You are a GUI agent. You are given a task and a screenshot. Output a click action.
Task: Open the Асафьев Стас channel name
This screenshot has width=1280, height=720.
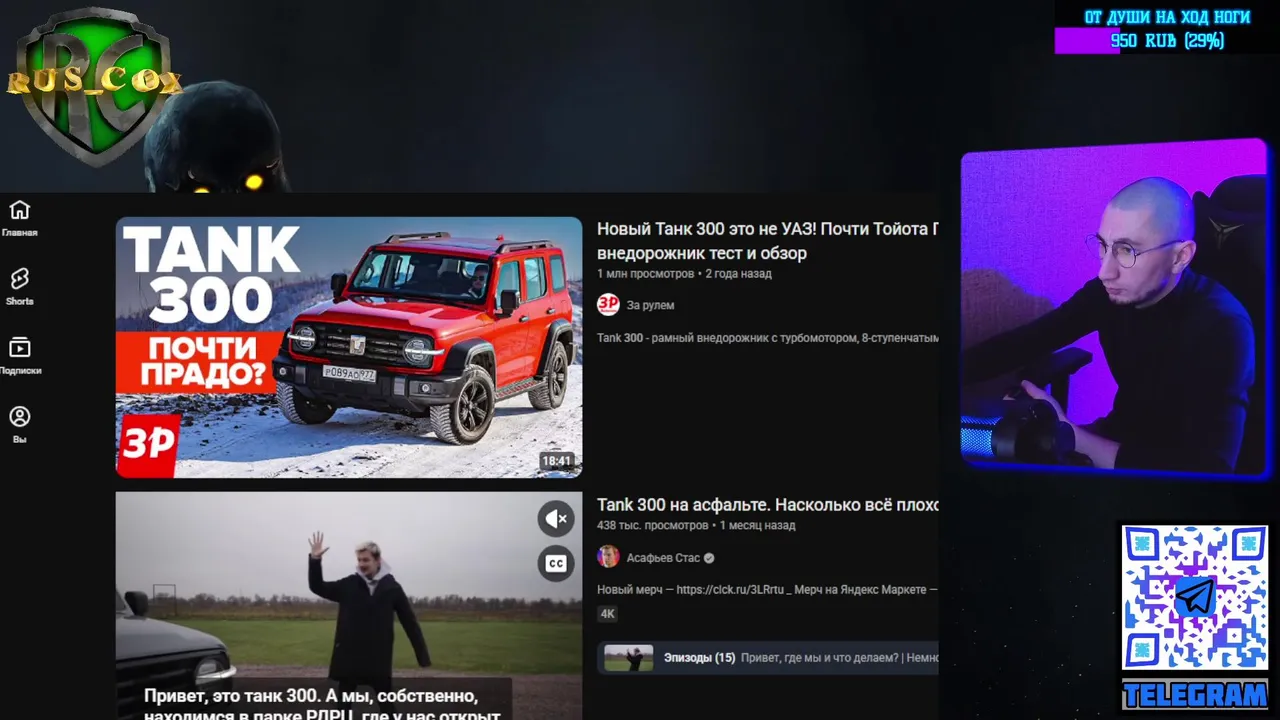663,558
